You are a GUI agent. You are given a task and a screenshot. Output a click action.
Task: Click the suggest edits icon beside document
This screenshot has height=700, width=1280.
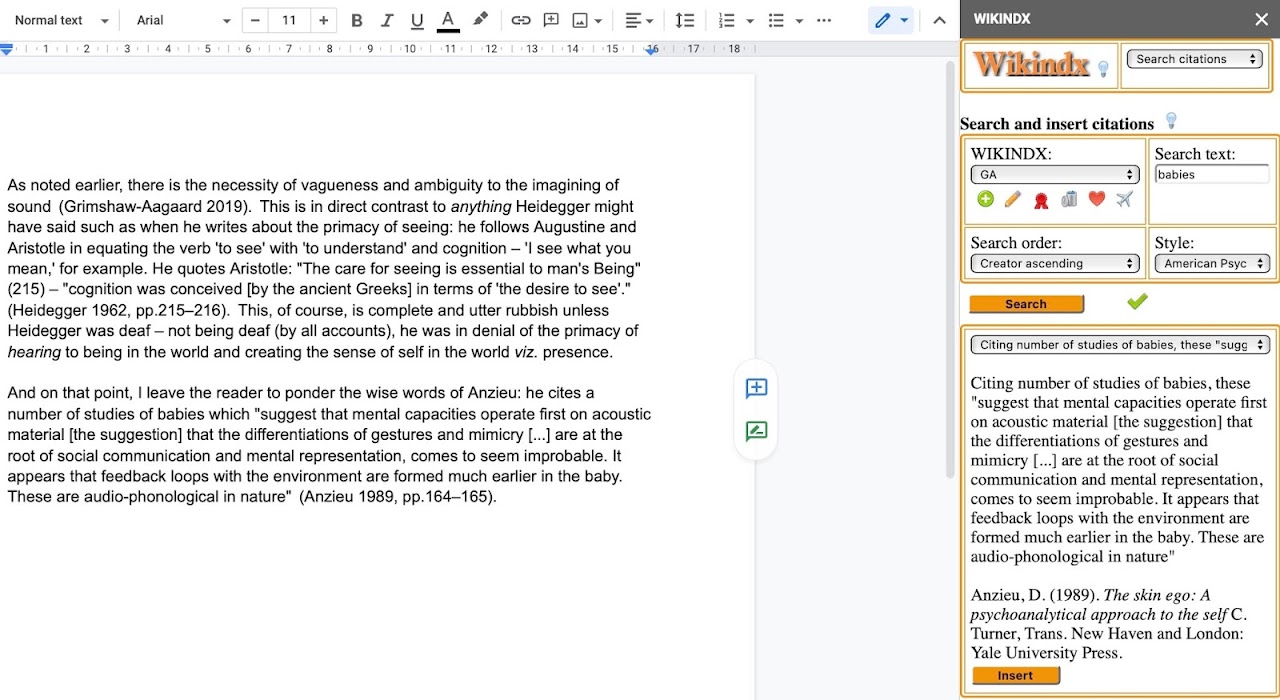pyautogui.click(x=756, y=431)
